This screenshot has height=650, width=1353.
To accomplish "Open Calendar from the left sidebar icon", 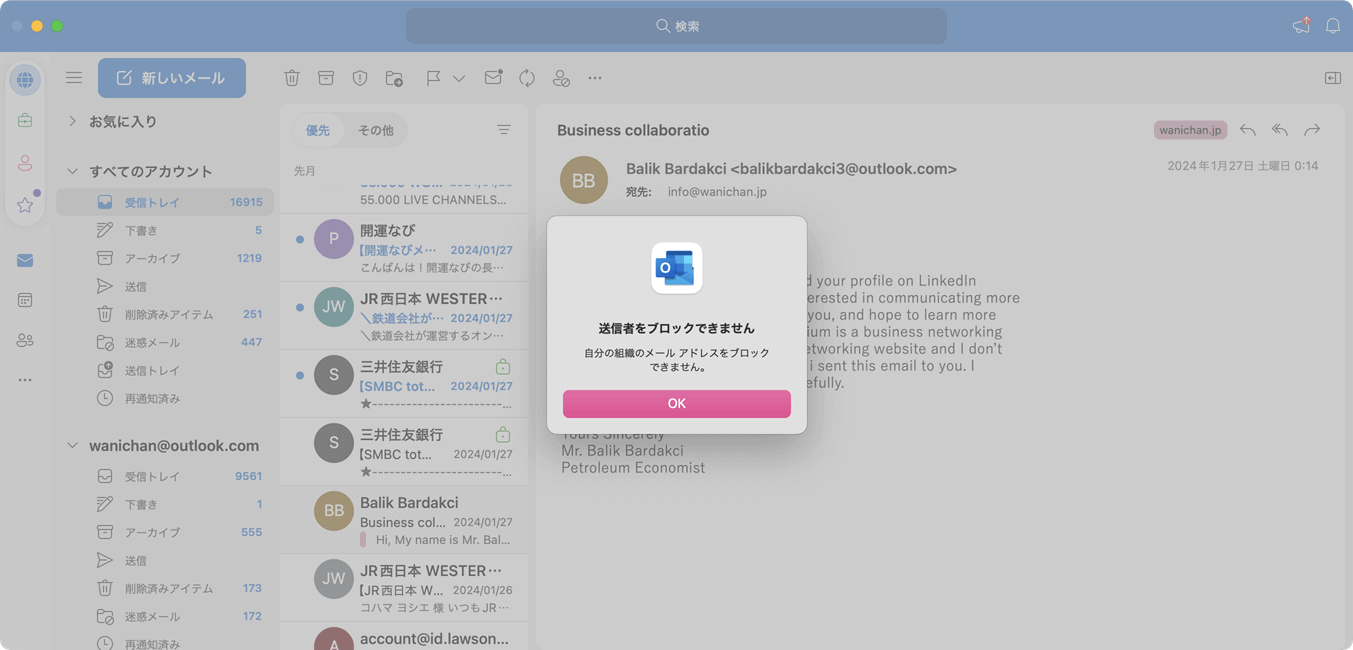I will click(x=25, y=299).
